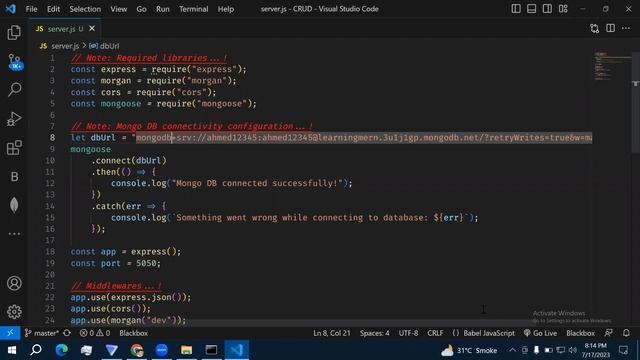The width and height of the screenshot is (640, 360).
Task: Change file encoding UTF-8
Action: 408,333
